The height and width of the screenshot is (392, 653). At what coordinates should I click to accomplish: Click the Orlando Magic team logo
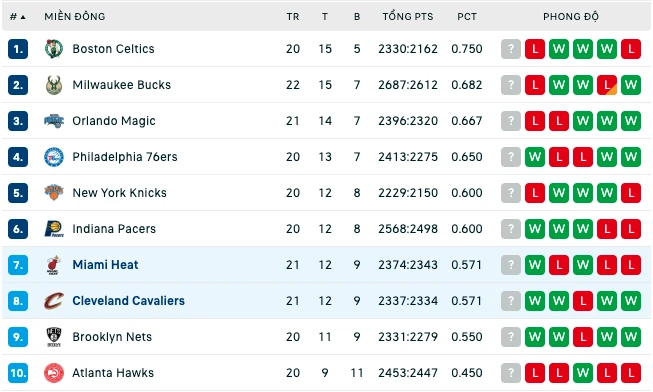point(54,121)
